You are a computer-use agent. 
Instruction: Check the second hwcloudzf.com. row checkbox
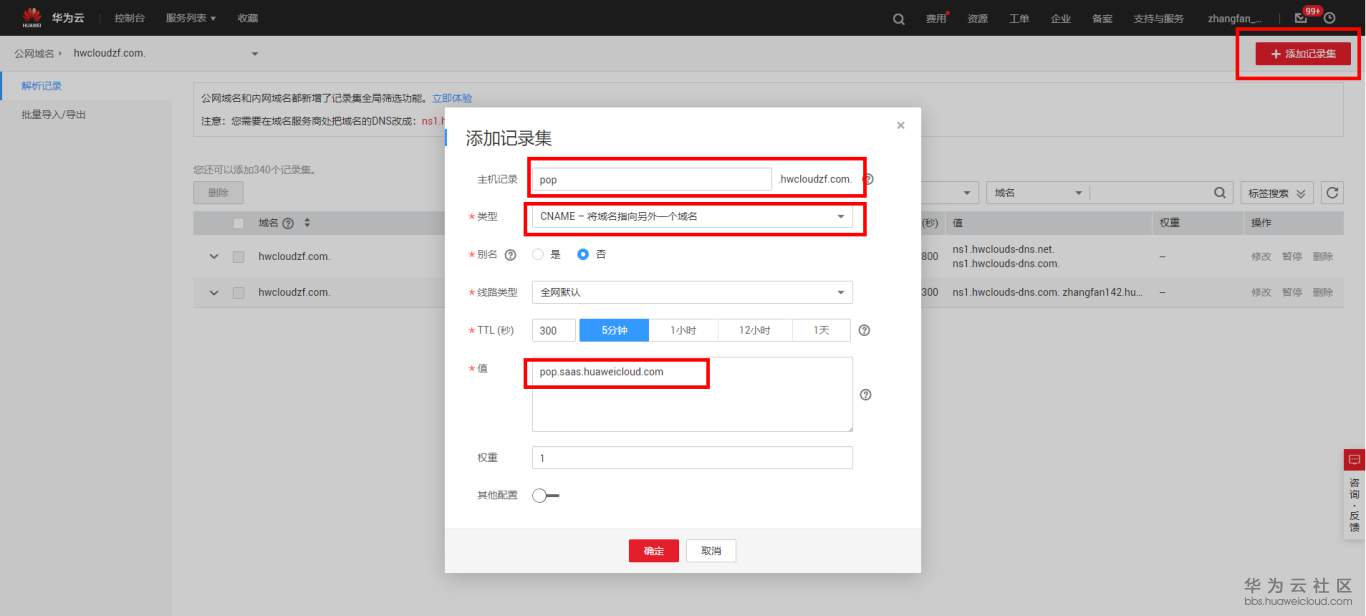(238, 292)
